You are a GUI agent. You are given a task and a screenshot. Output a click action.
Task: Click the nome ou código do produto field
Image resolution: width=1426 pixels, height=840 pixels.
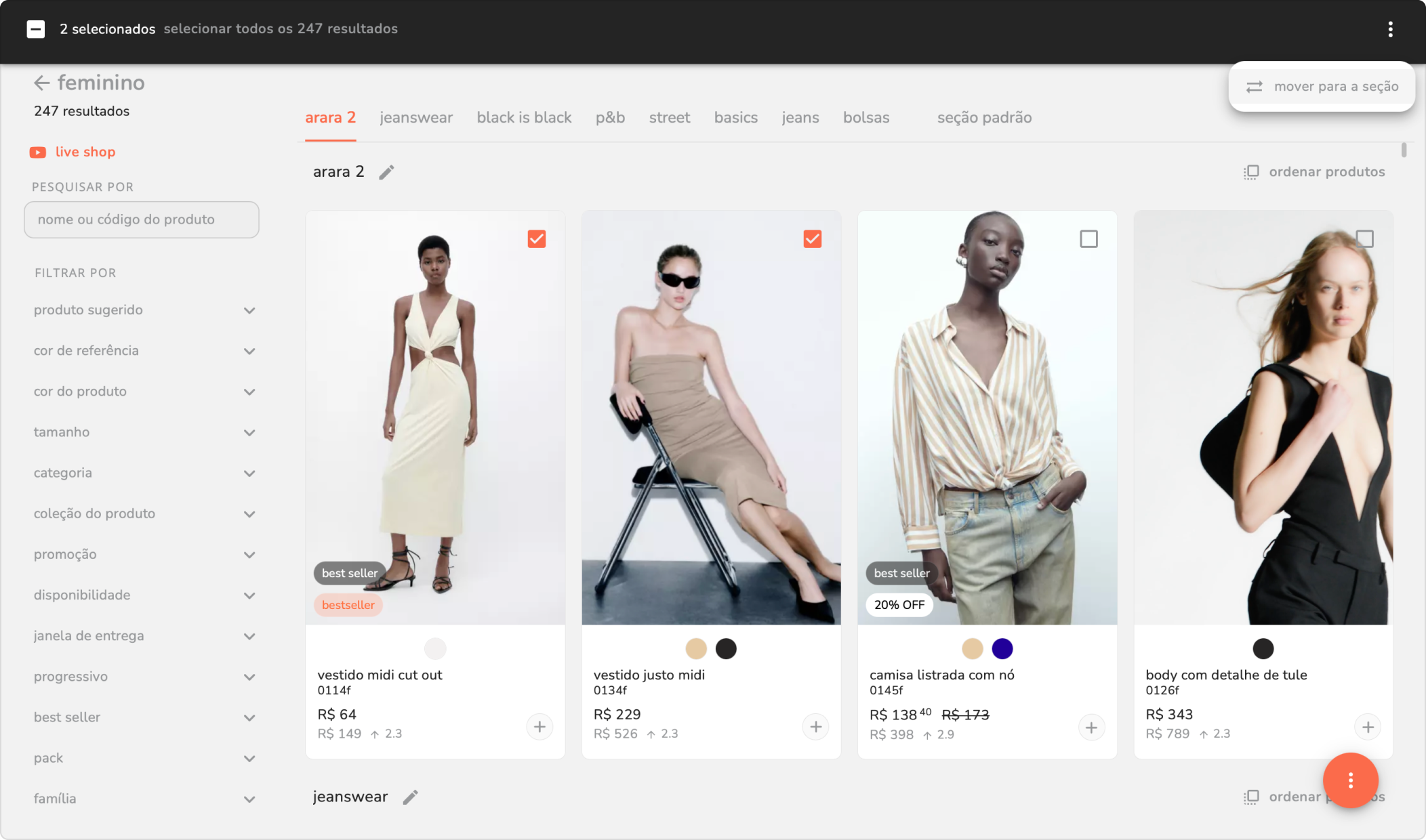[x=142, y=219]
